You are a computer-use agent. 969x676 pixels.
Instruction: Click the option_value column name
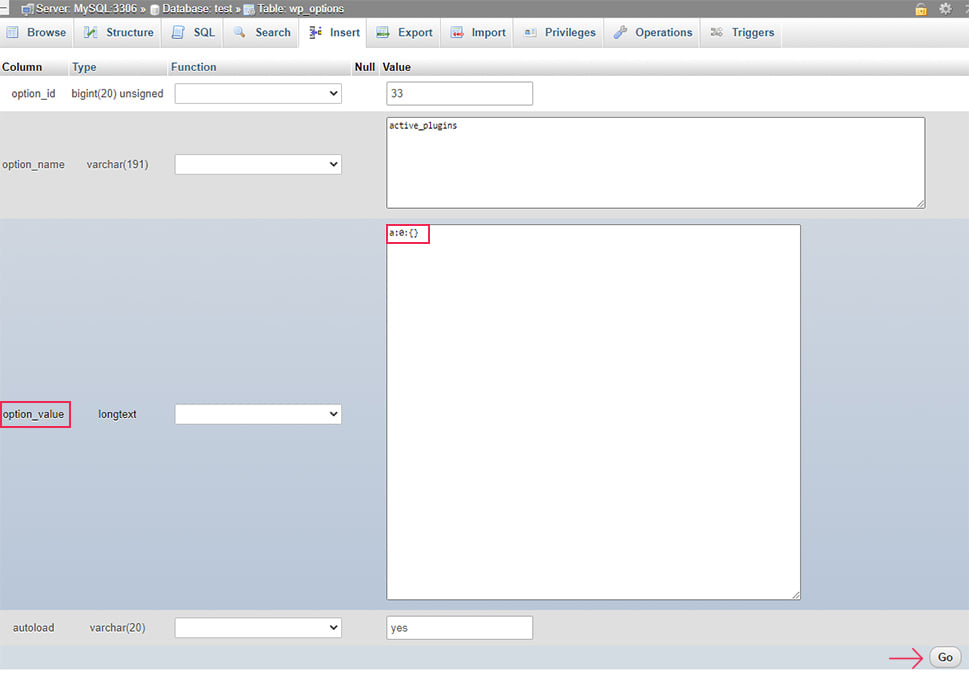coord(33,414)
